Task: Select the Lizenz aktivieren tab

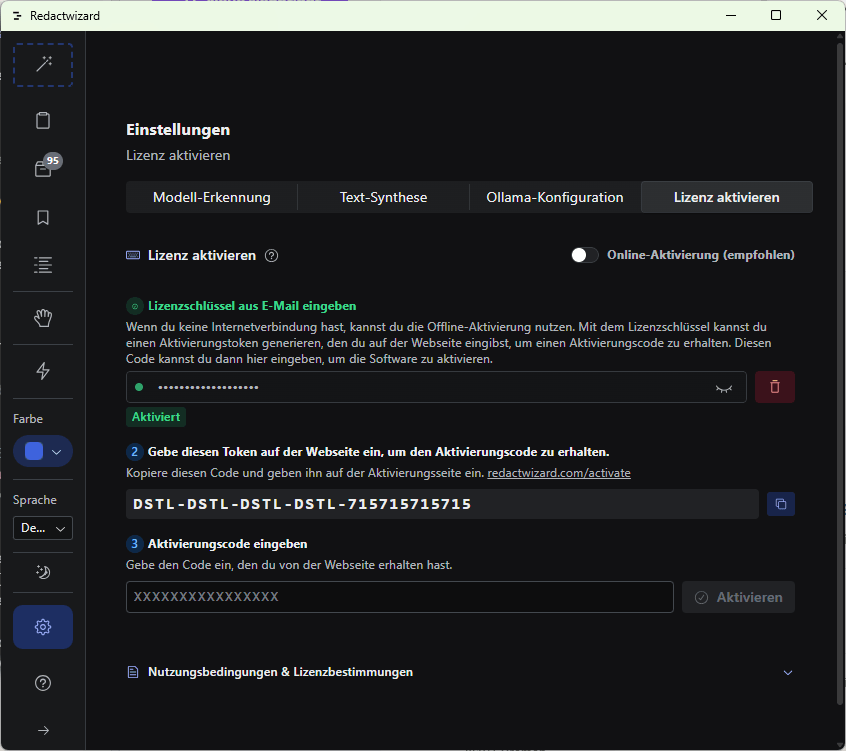Action: tap(727, 197)
